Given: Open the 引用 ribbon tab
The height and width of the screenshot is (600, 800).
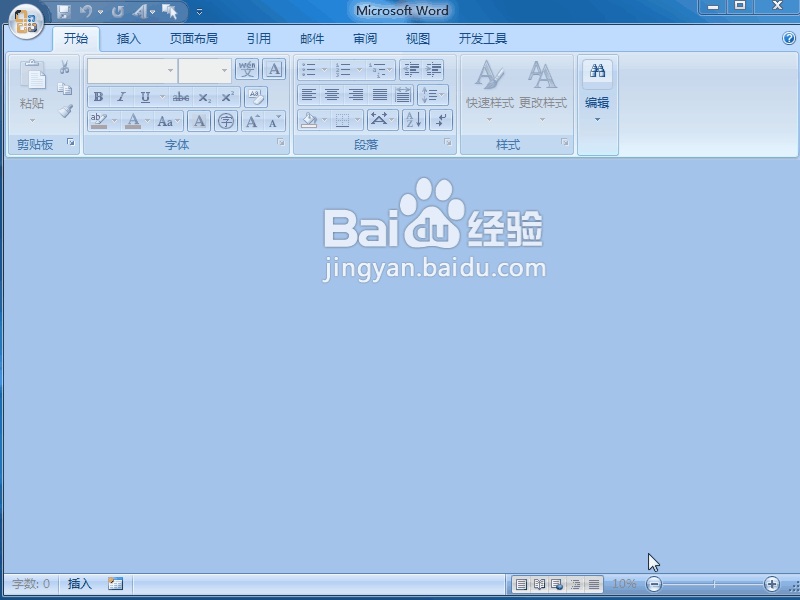Looking at the screenshot, I should click(x=259, y=38).
